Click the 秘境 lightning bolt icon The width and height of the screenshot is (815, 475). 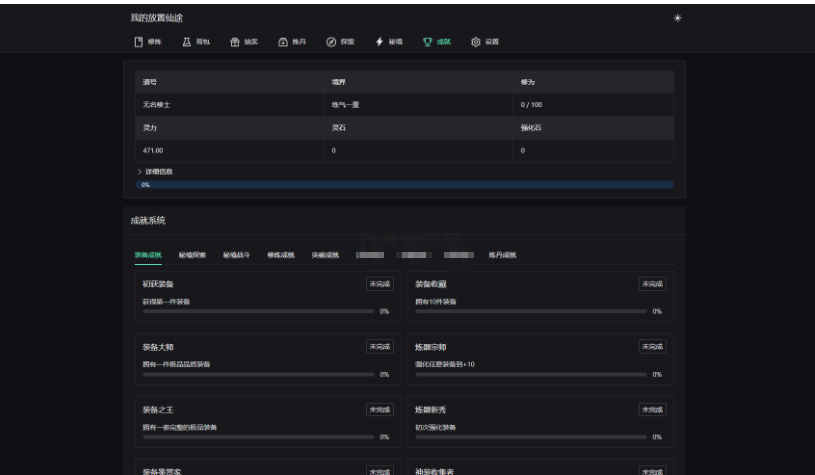[x=379, y=42]
